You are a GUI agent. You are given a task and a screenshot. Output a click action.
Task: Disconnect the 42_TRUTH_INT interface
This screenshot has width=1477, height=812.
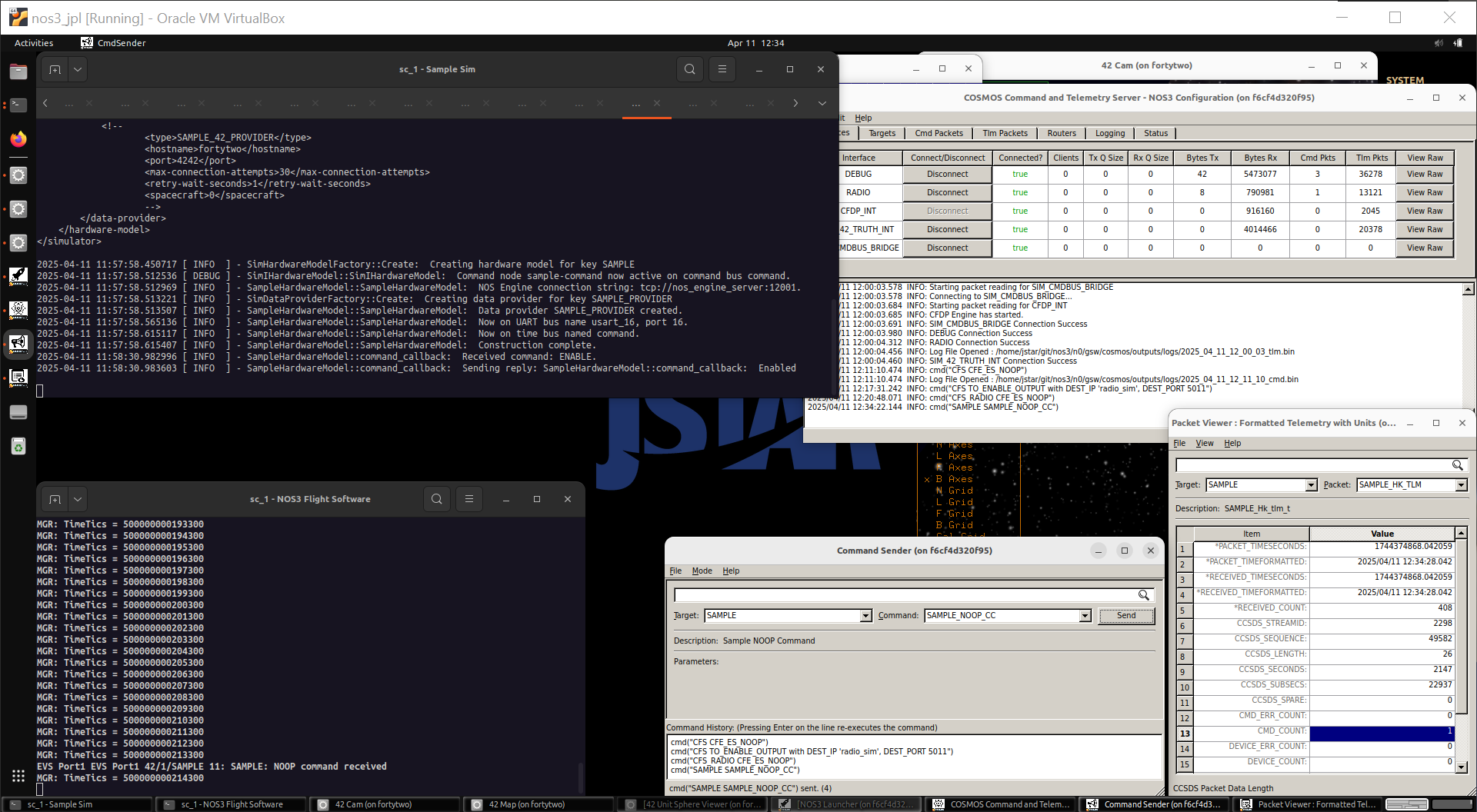coord(948,230)
